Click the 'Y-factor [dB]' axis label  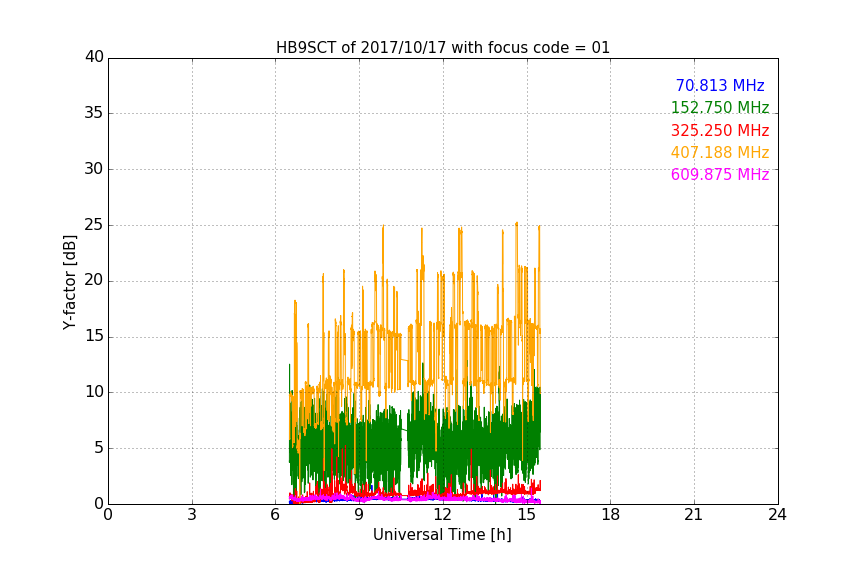69,282
